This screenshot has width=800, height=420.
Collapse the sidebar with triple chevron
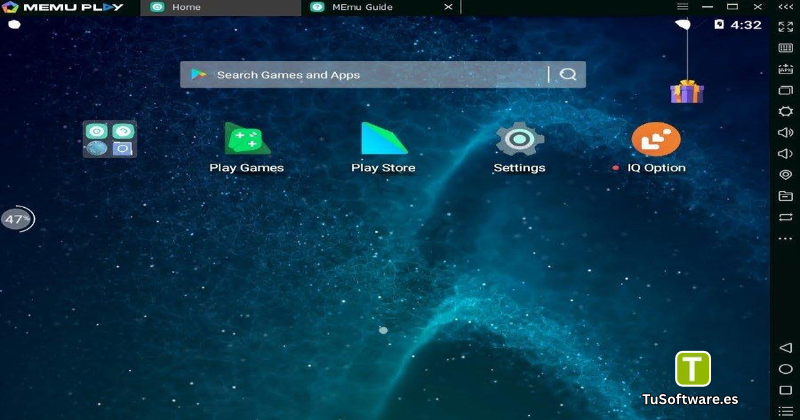coord(786,7)
